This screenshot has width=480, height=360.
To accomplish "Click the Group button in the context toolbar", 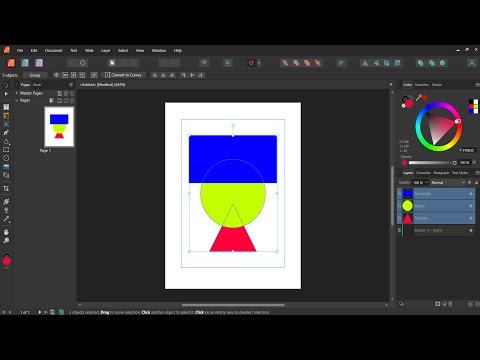I will point(35,75).
